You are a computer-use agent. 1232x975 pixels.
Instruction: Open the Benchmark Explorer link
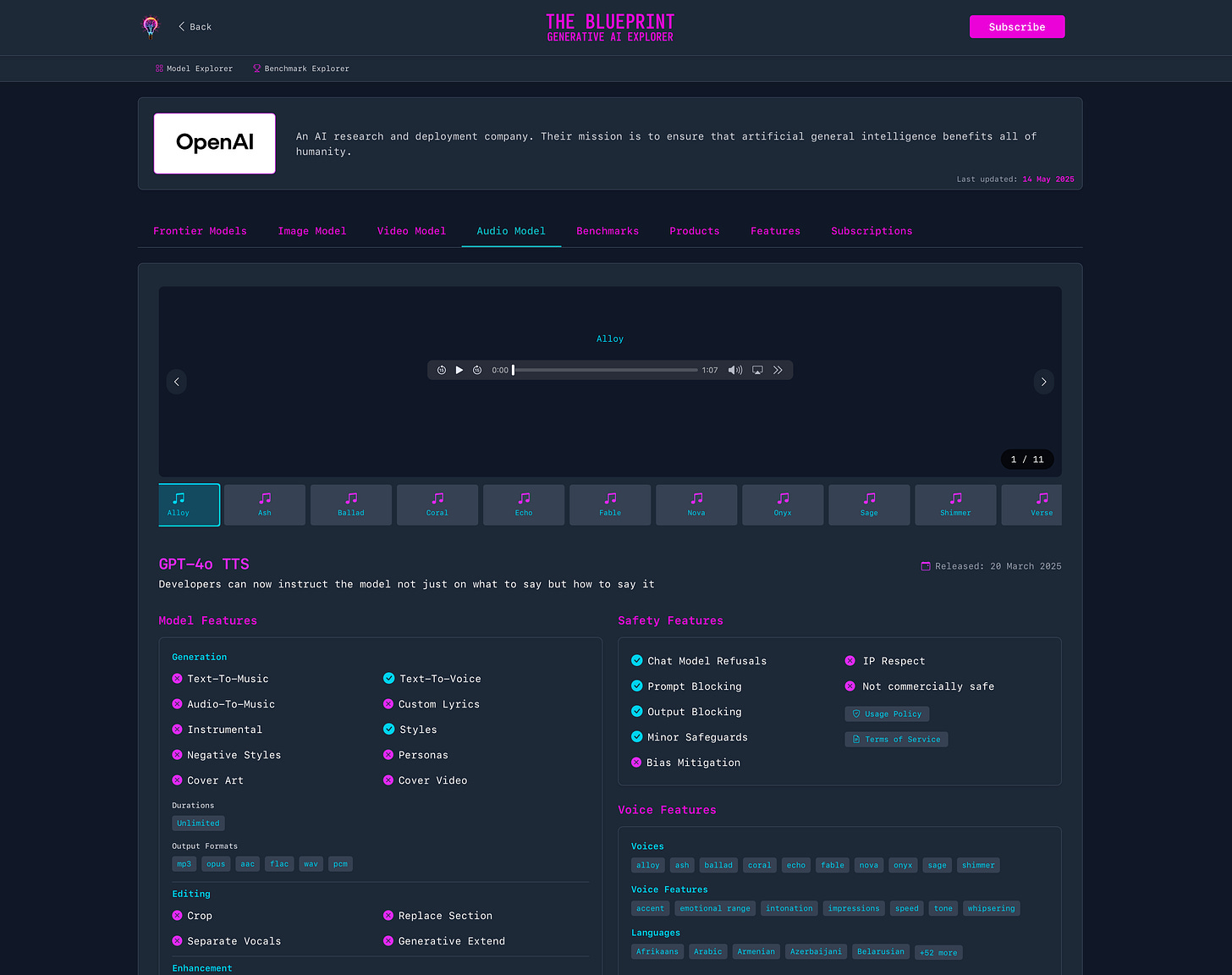301,69
